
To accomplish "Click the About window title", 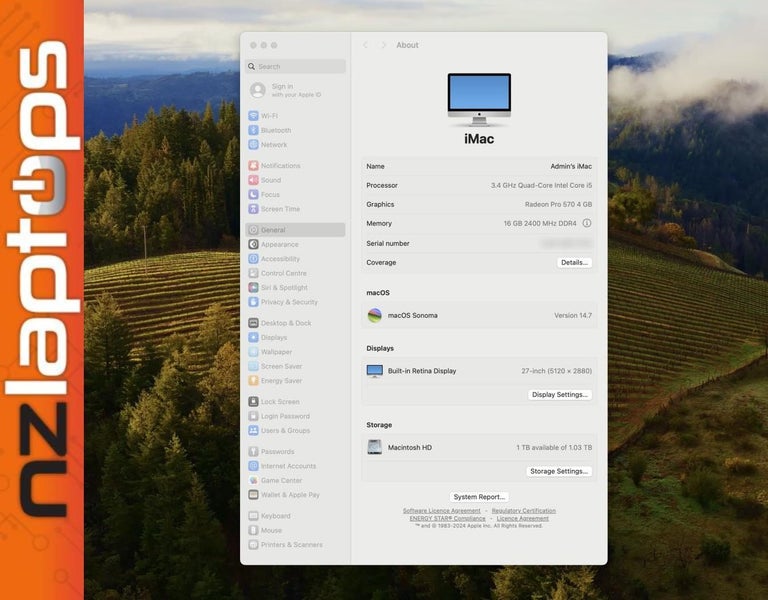I will [x=407, y=45].
